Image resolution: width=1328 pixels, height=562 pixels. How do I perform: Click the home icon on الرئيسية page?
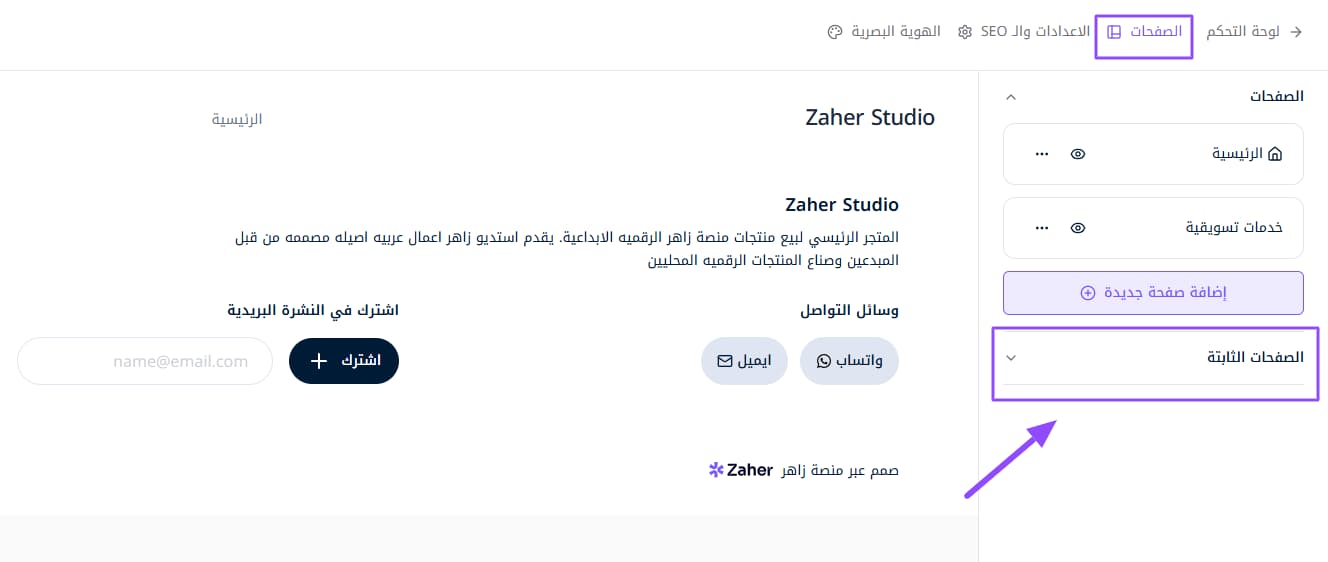[1274, 154]
